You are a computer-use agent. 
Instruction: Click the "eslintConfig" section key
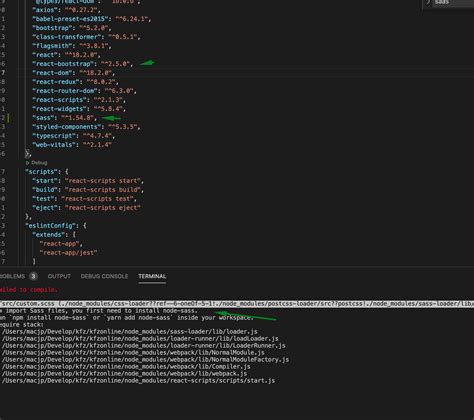point(50,226)
